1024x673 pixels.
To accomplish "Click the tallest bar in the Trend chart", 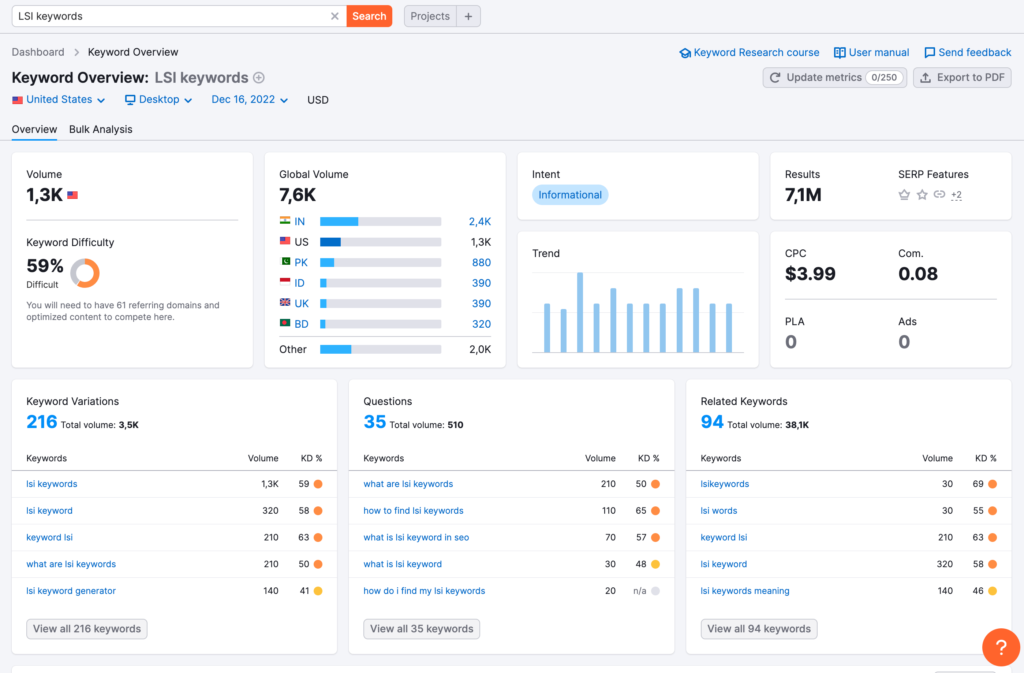I will click(580, 313).
